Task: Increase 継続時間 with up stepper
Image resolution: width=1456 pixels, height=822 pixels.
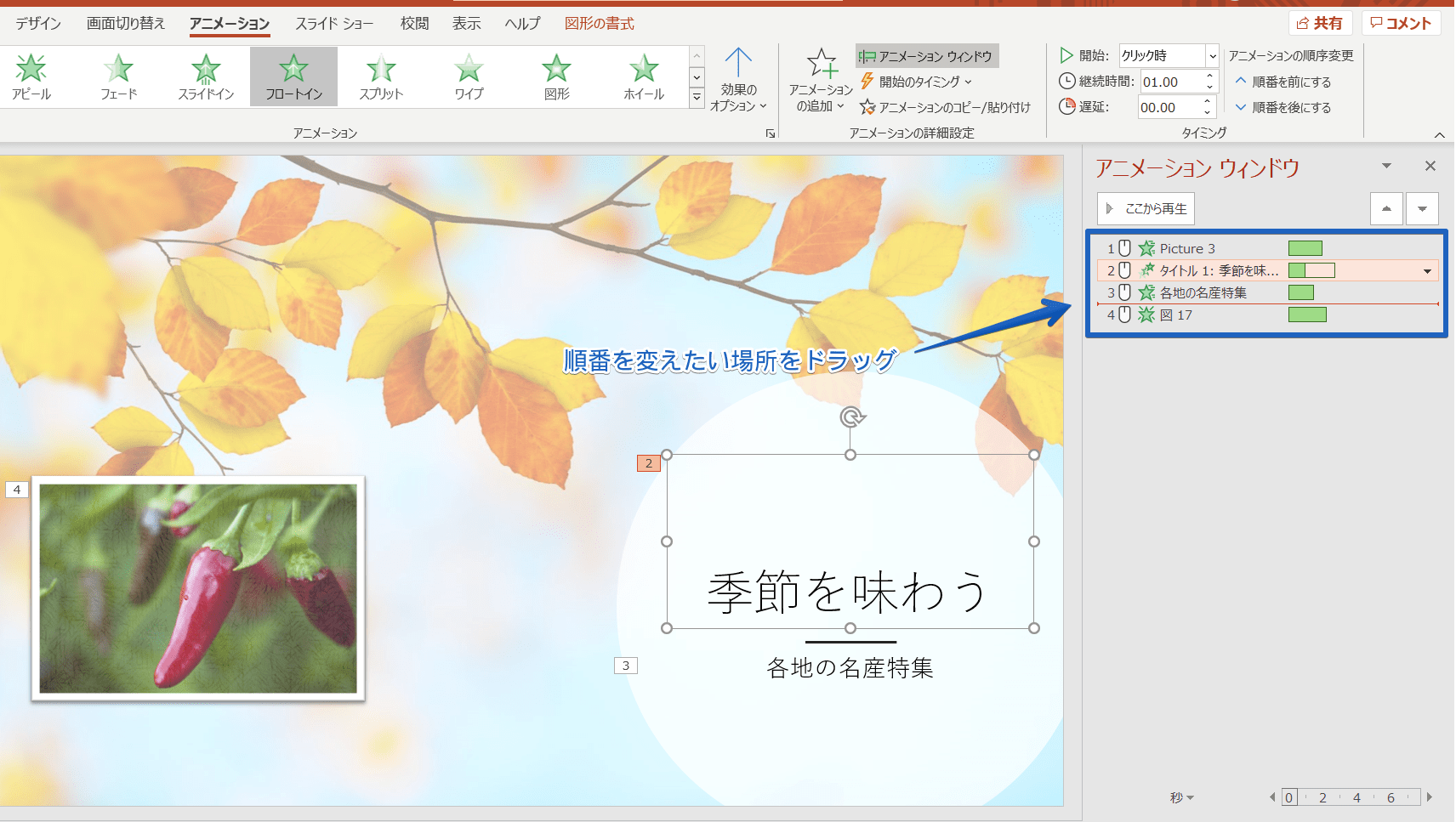Action: pos(1209,77)
